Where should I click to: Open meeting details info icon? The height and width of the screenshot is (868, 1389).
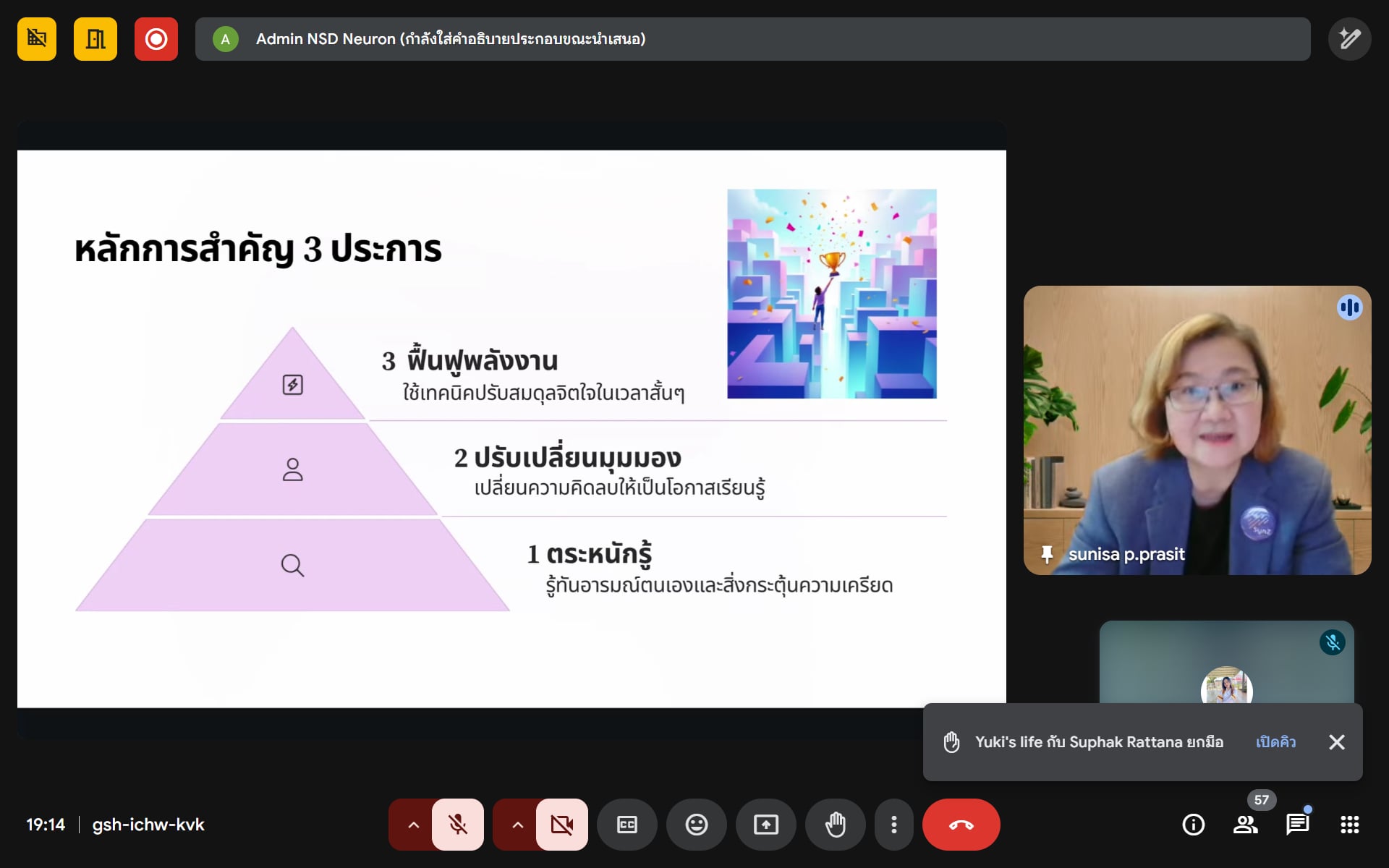tap(1194, 825)
